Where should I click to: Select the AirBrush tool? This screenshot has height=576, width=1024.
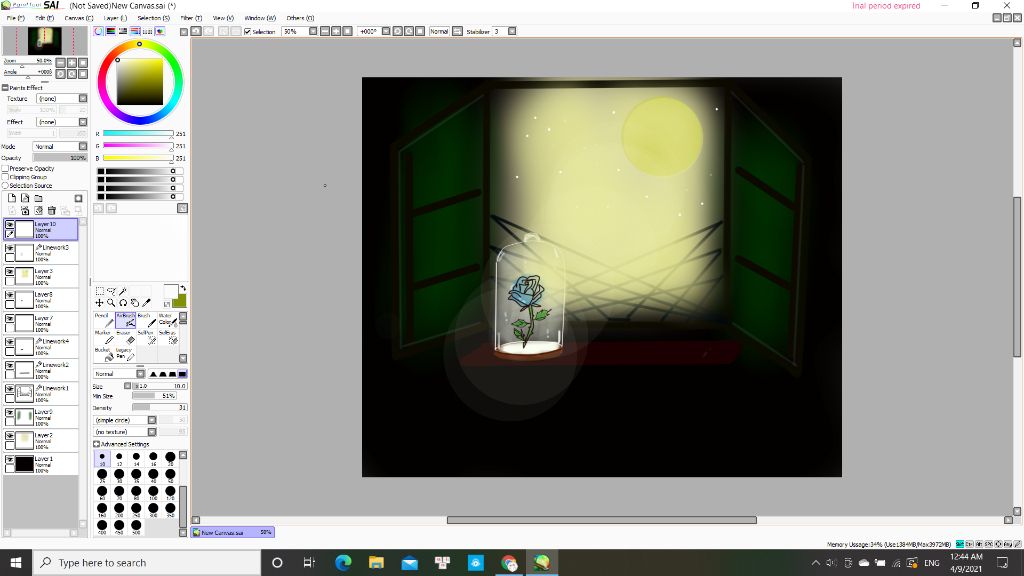[x=125, y=319]
